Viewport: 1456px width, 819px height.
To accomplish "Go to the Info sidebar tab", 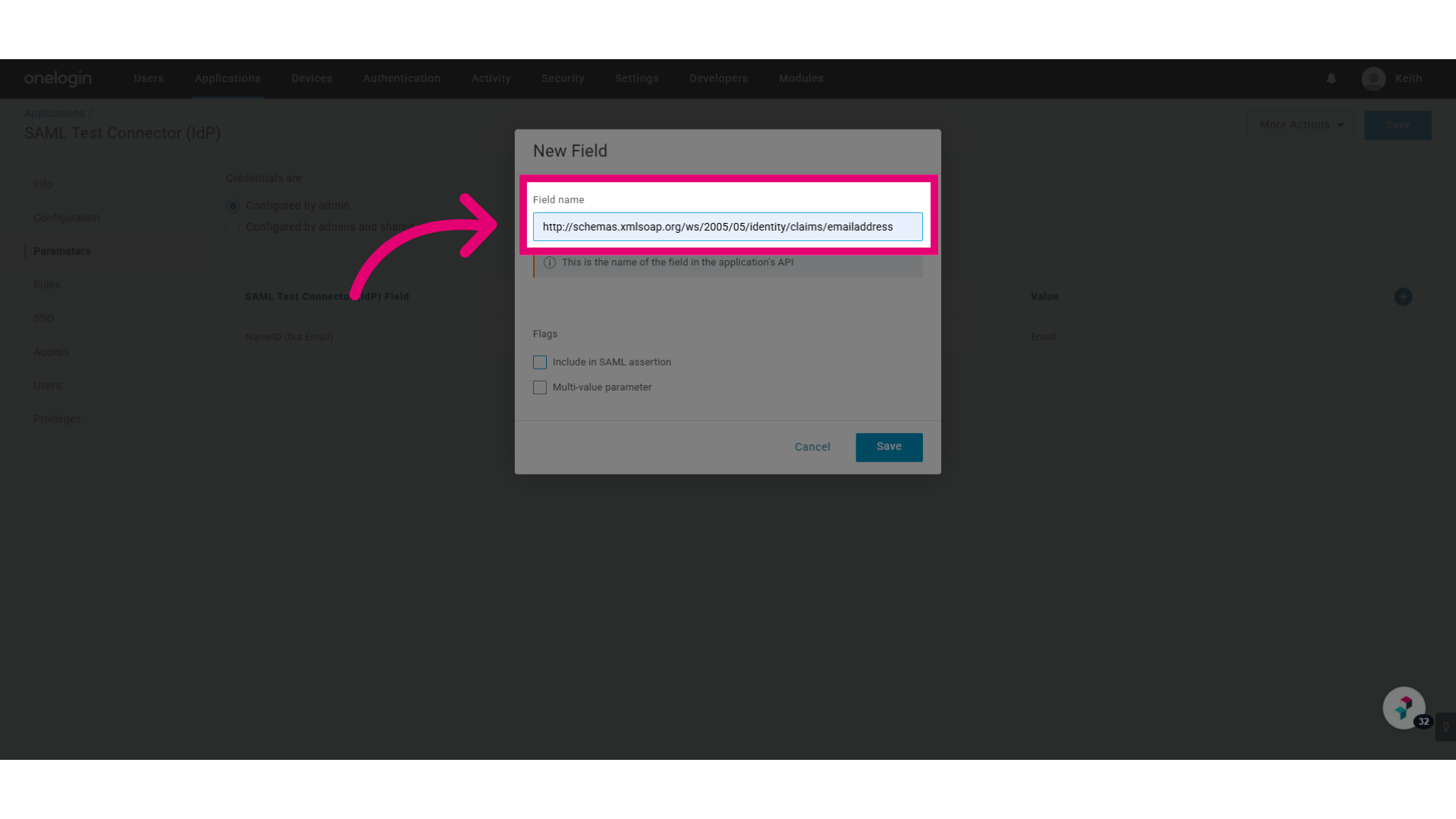I will point(42,184).
